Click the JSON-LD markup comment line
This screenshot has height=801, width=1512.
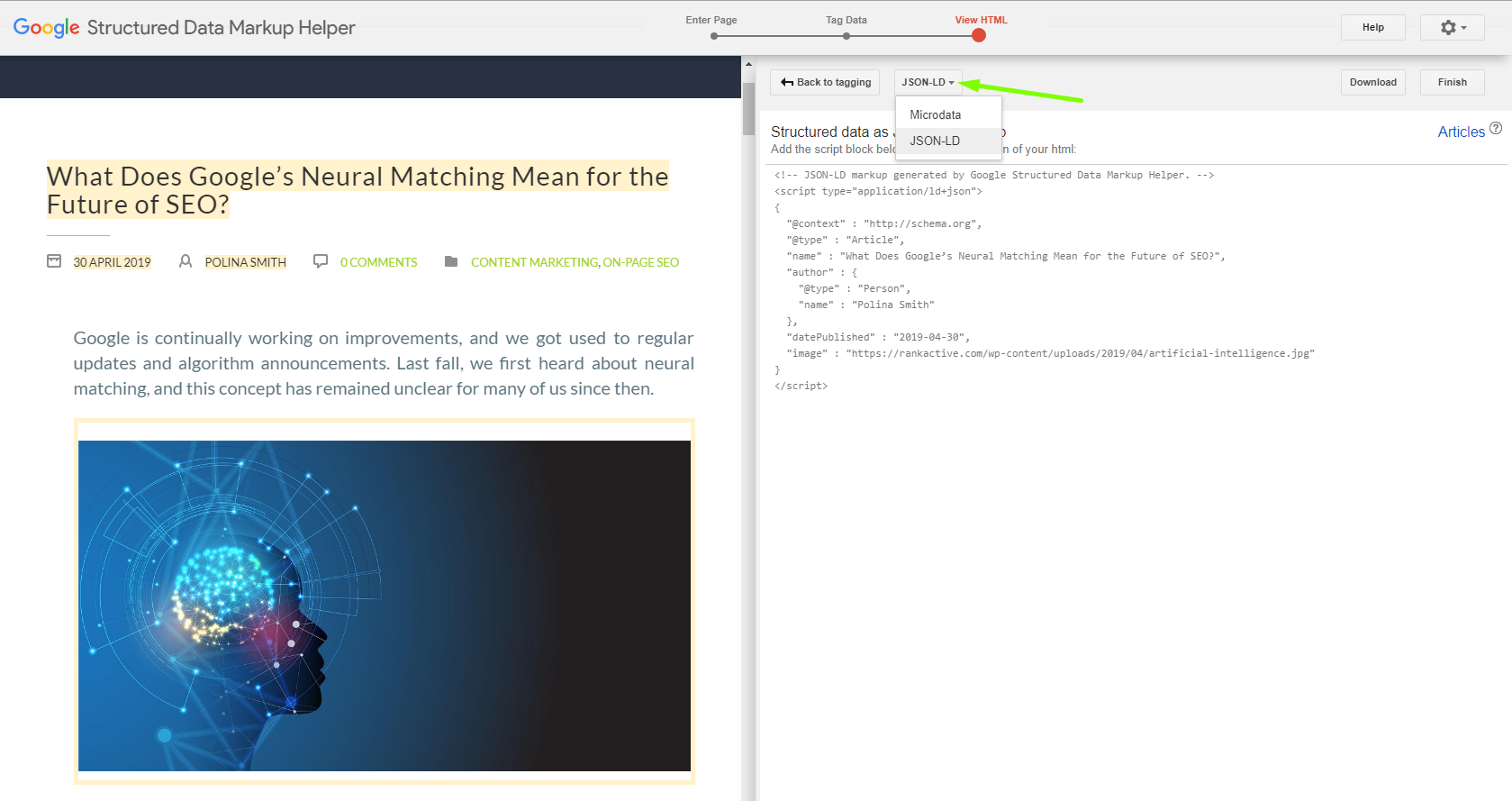pos(994,175)
